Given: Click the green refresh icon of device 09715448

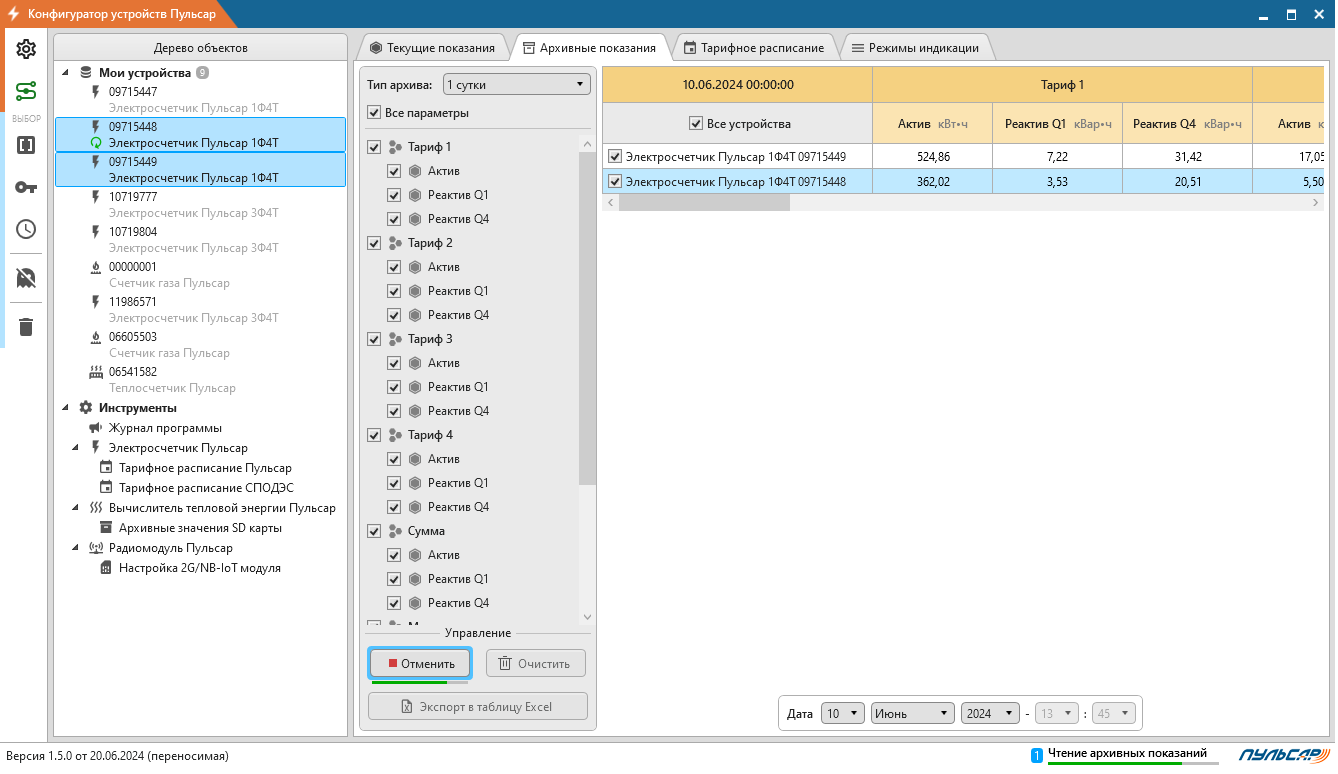Looking at the screenshot, I should [96, 143].
